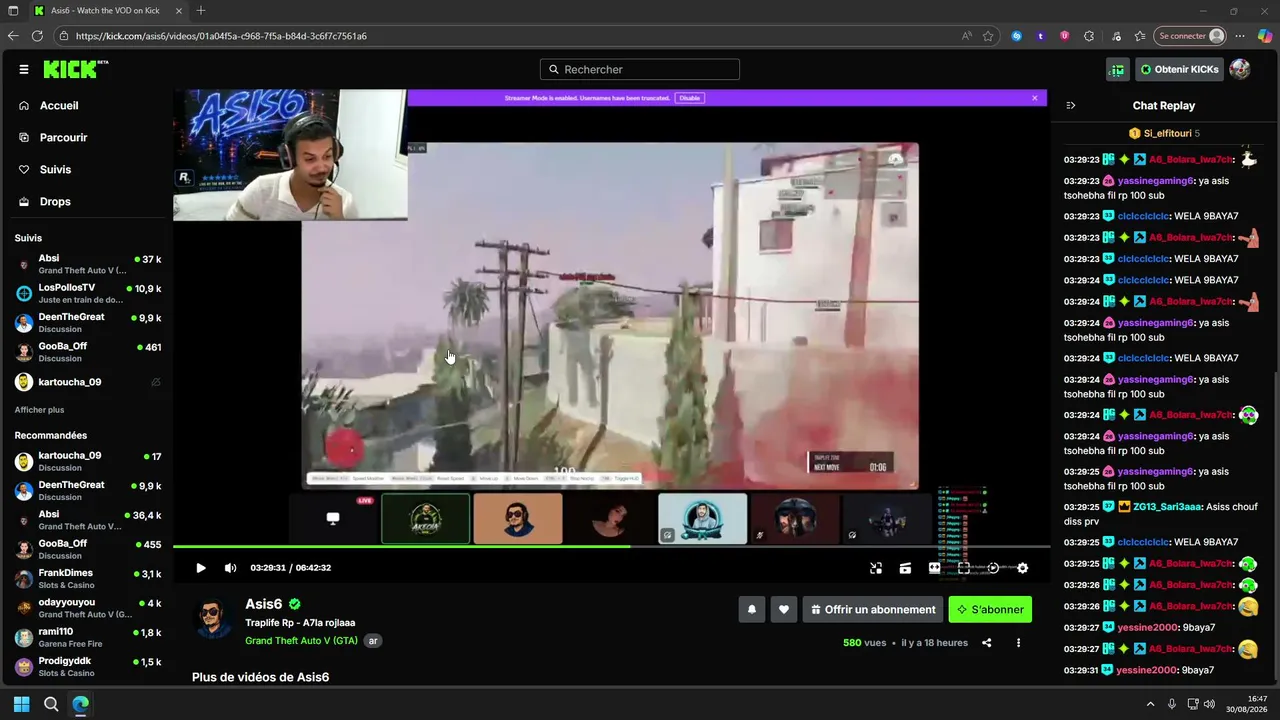Click Obtenir KICKs button
The width and height of the screenshot is (1280, 720).
[1178, 69]
